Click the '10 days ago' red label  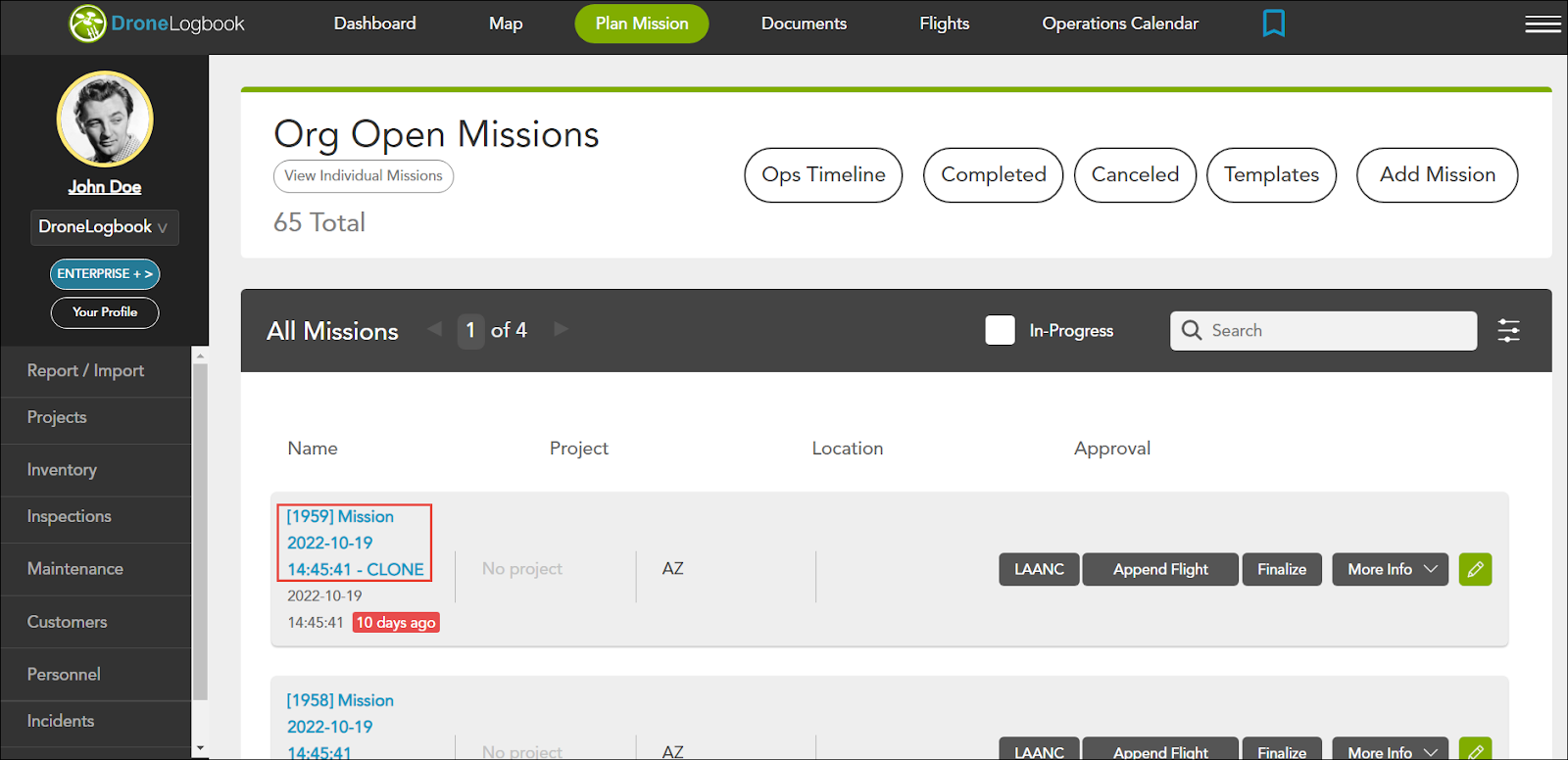(x=396, y=623)
